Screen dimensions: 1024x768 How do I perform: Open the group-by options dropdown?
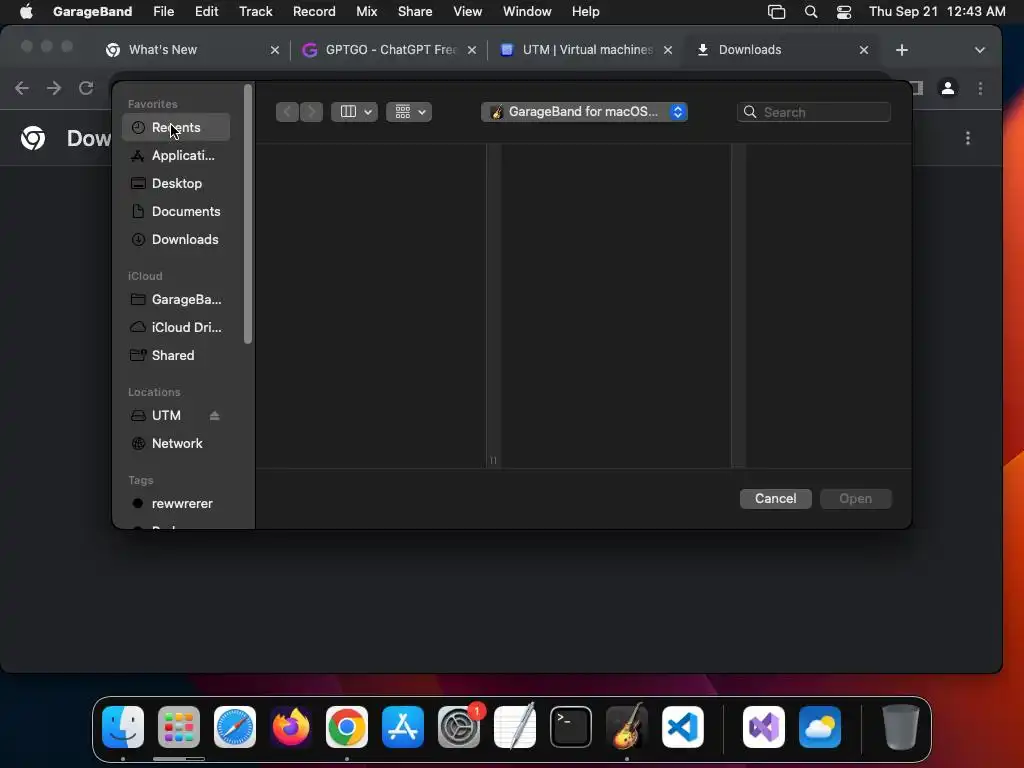click(409, 112)
